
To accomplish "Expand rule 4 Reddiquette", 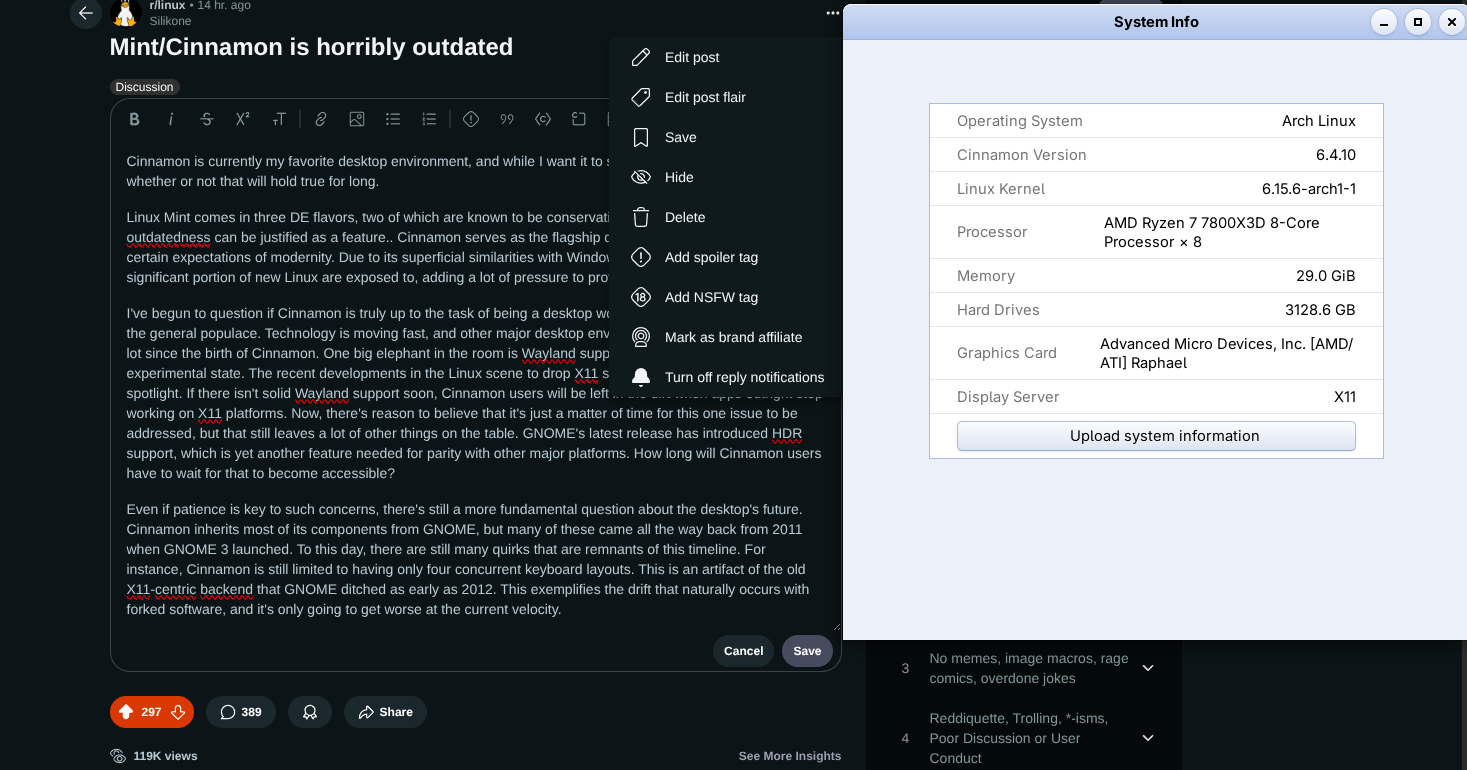I will click(1148, 738).
